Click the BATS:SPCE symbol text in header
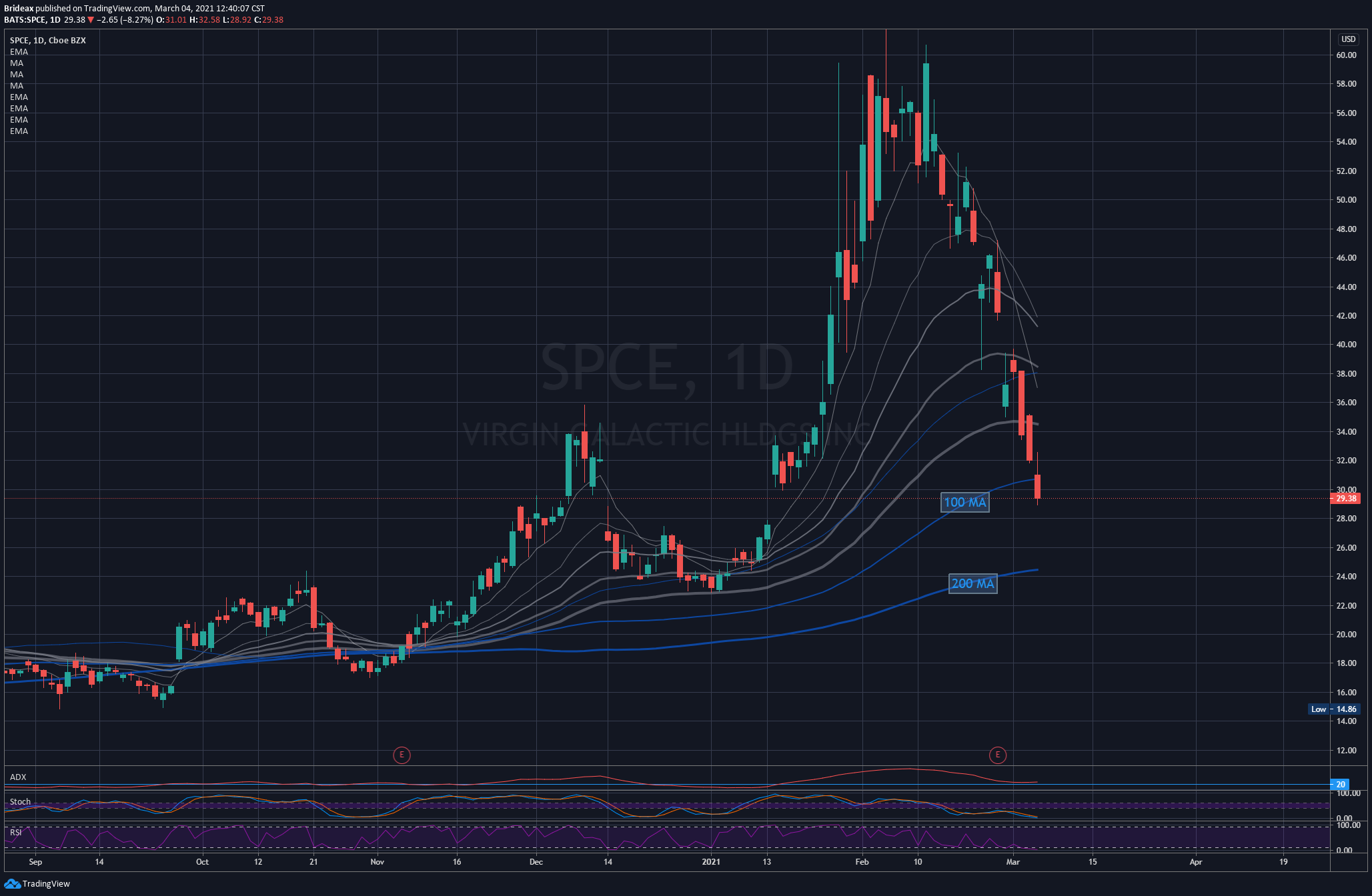The width and height of the screenshot is (1372, 896). coord(25,20)
